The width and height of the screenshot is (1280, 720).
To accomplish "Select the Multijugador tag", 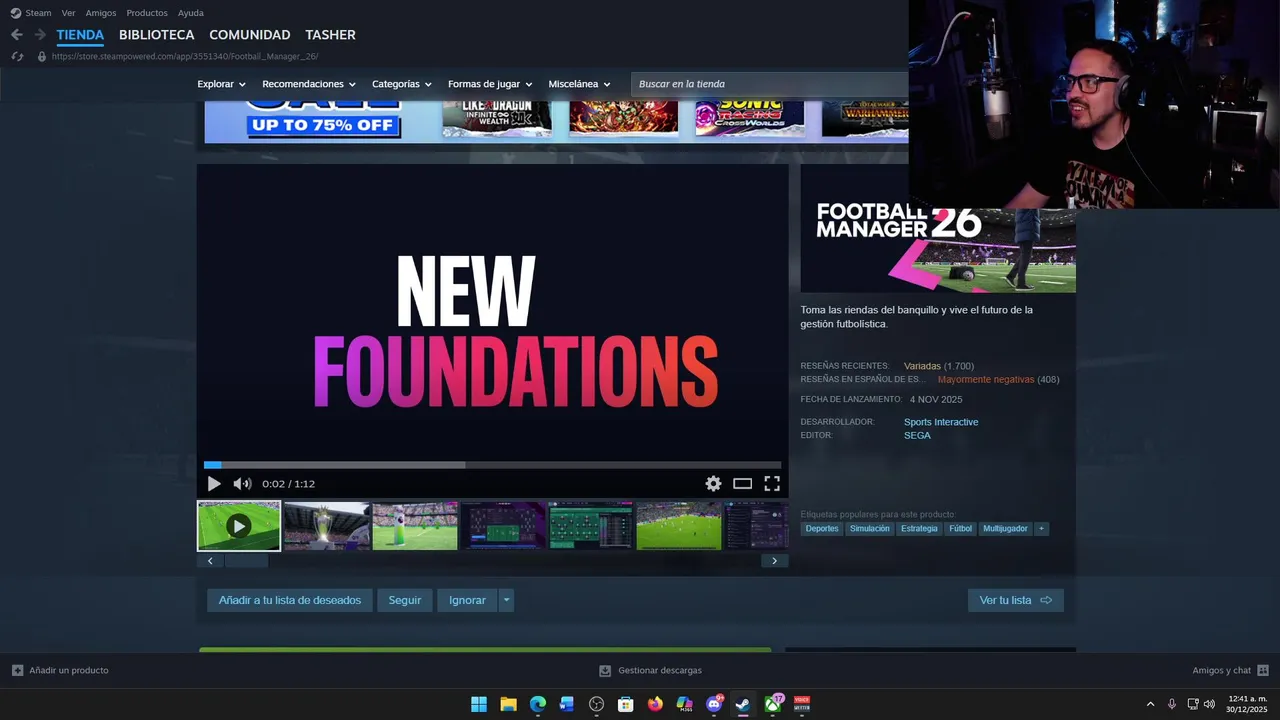I will point(1005,529).
